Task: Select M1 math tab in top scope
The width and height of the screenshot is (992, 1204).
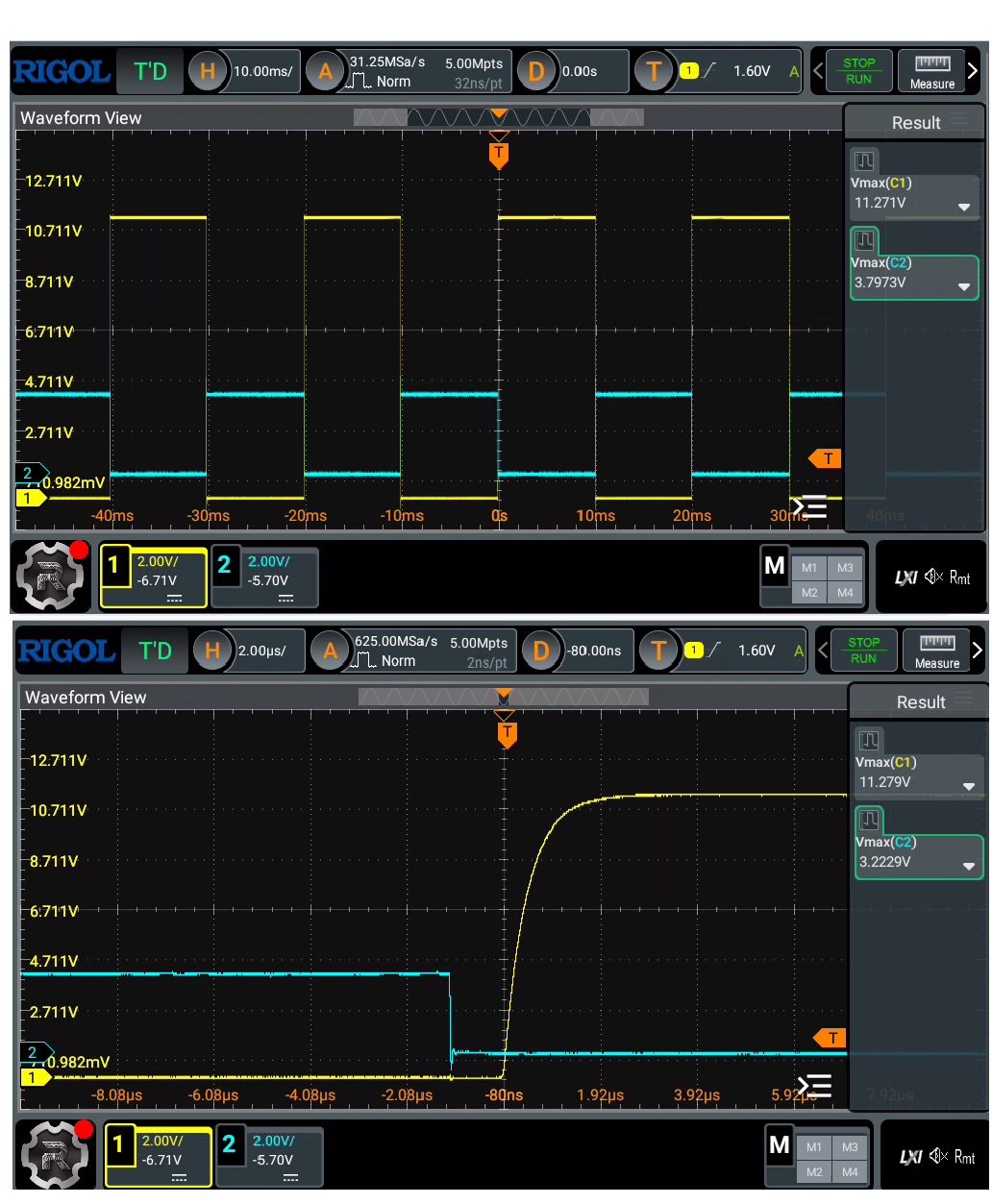Action: [809, 568]
